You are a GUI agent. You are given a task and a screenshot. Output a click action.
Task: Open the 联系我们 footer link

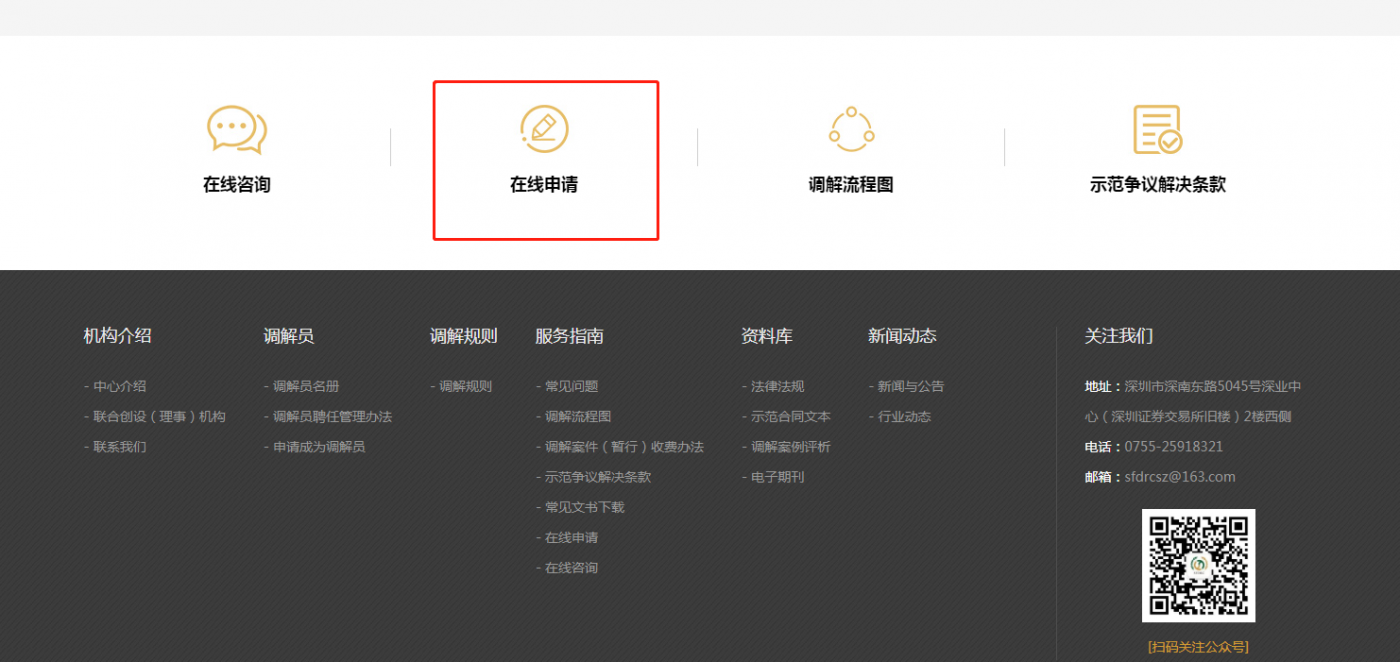pyautogui.click(x=115, y=447)
